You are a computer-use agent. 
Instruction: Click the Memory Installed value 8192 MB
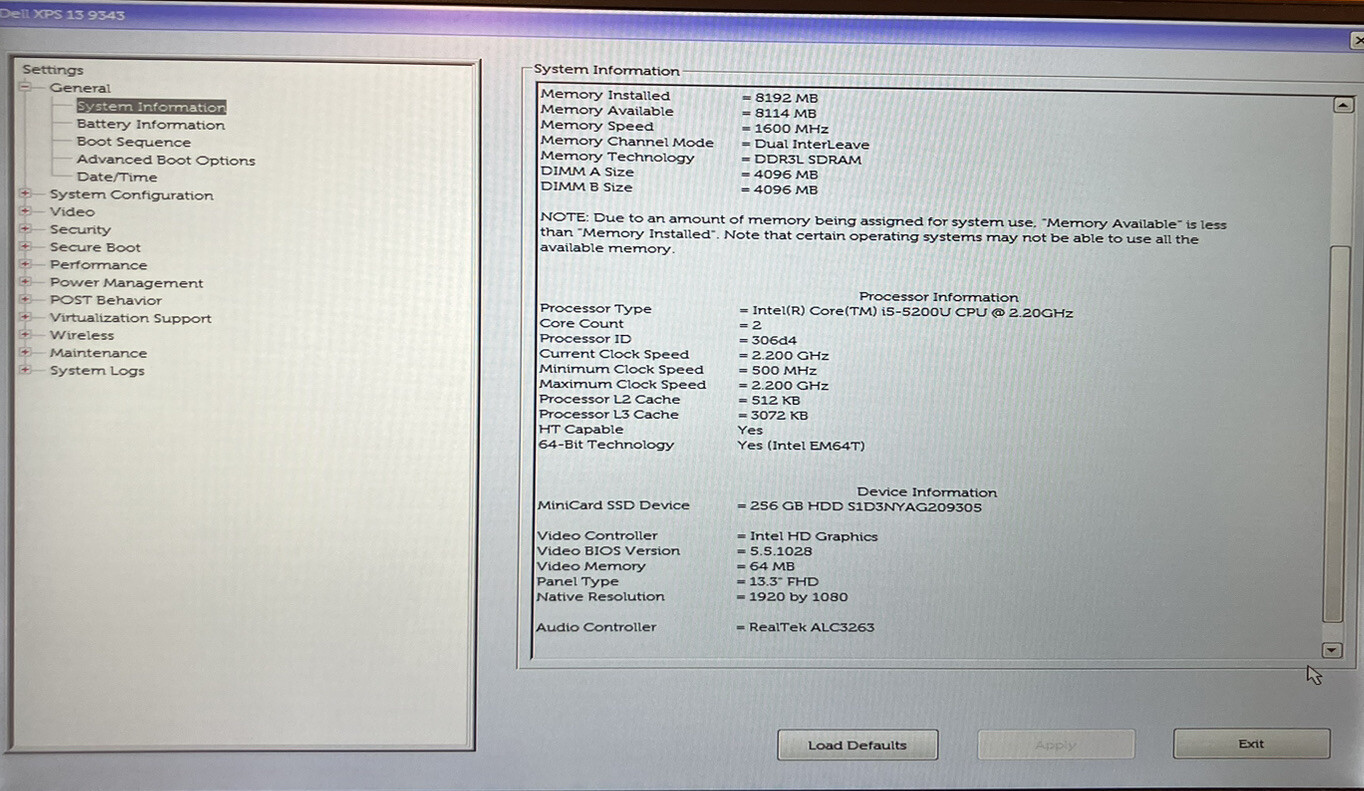tap(786, 98)
